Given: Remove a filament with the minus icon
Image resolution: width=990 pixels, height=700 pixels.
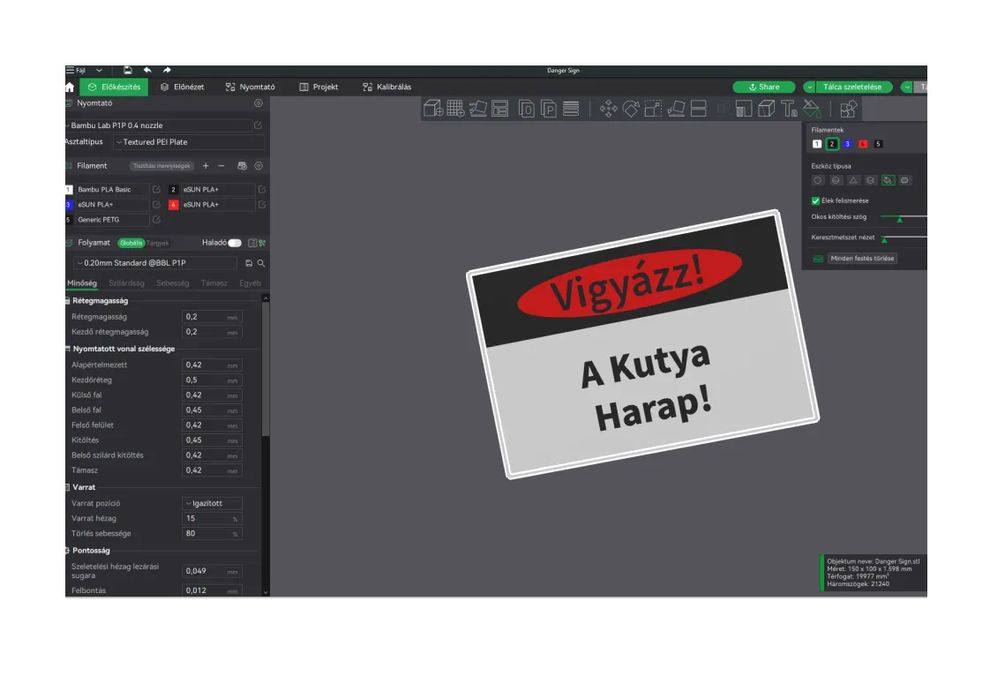Looking at the screenshot, I should click(x=221, y=166).
